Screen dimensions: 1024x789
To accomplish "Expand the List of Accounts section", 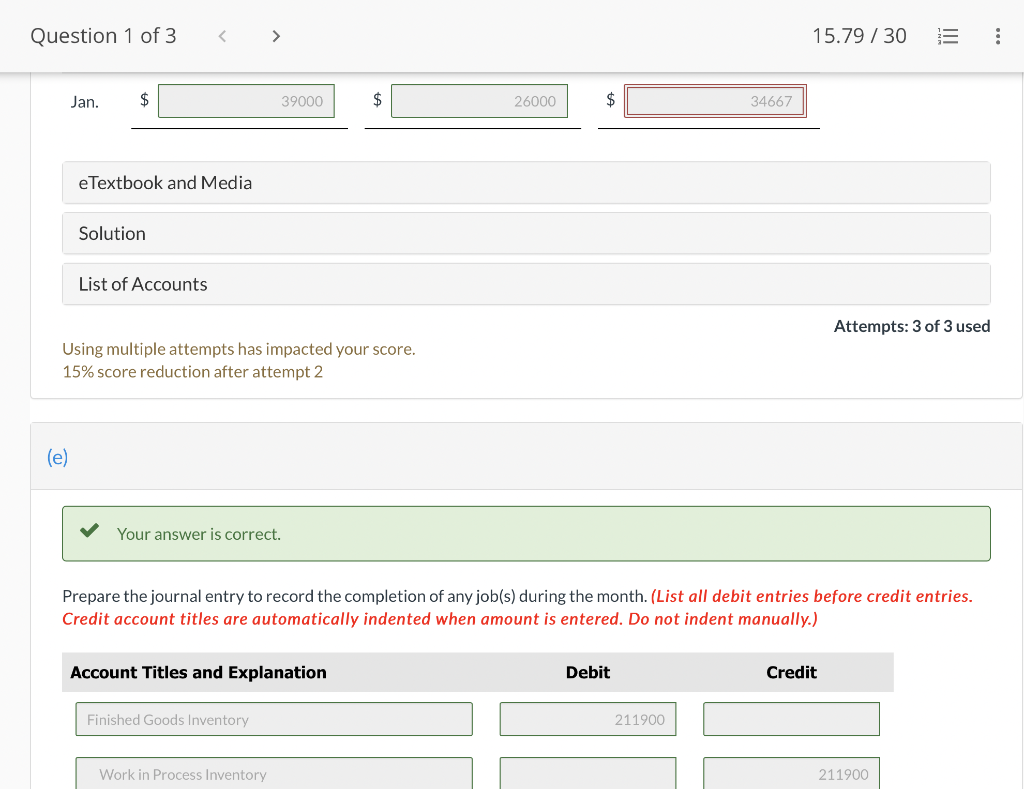I will click(x=526, y=284).
